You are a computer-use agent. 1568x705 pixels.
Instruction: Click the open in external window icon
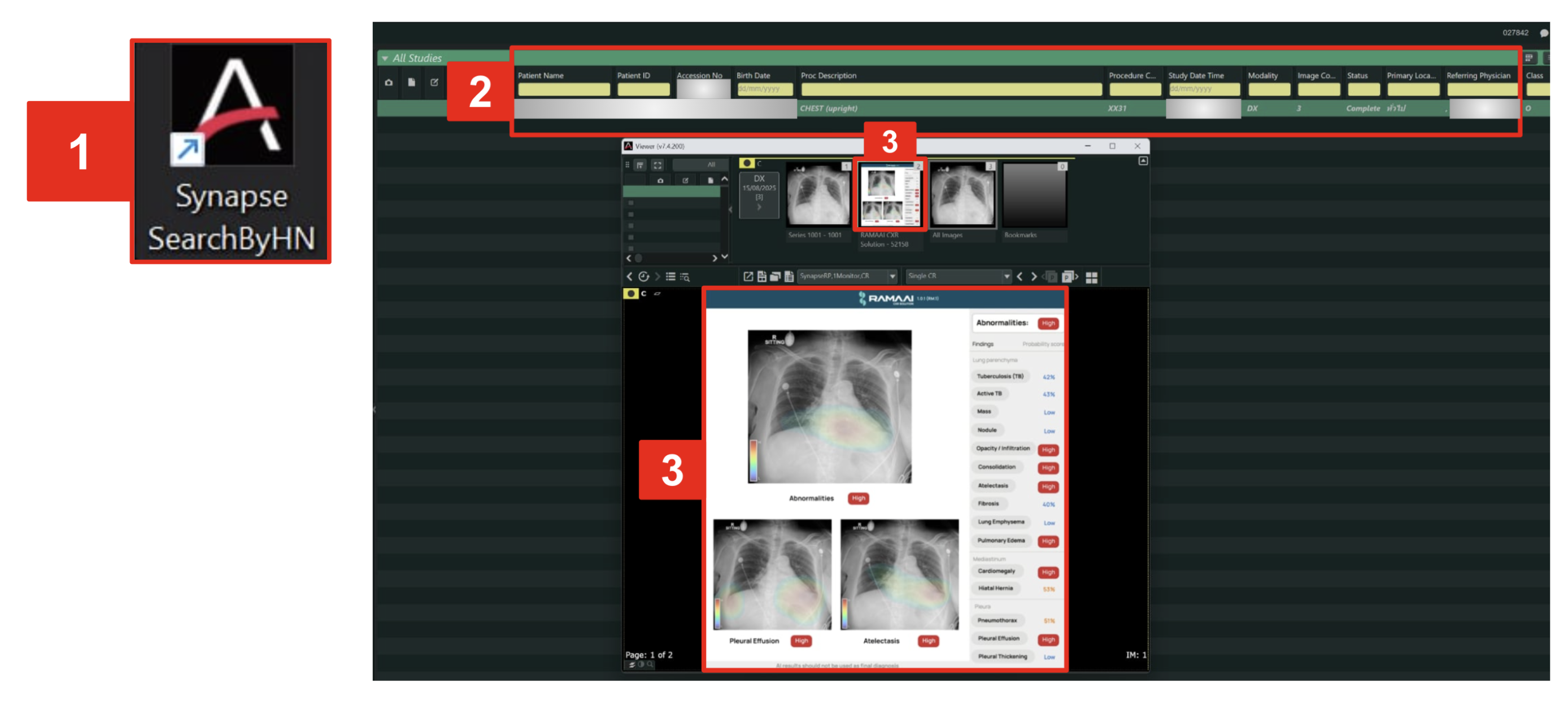[x=748, y=276]
